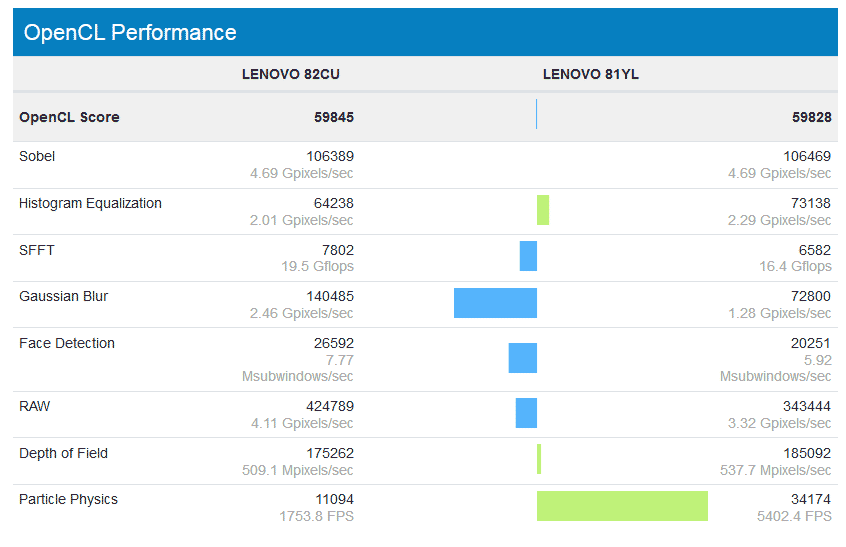Click the blue Gaussian Blur comparison bar
This screenshot has width=846, height=547.
tap(495, 303)
